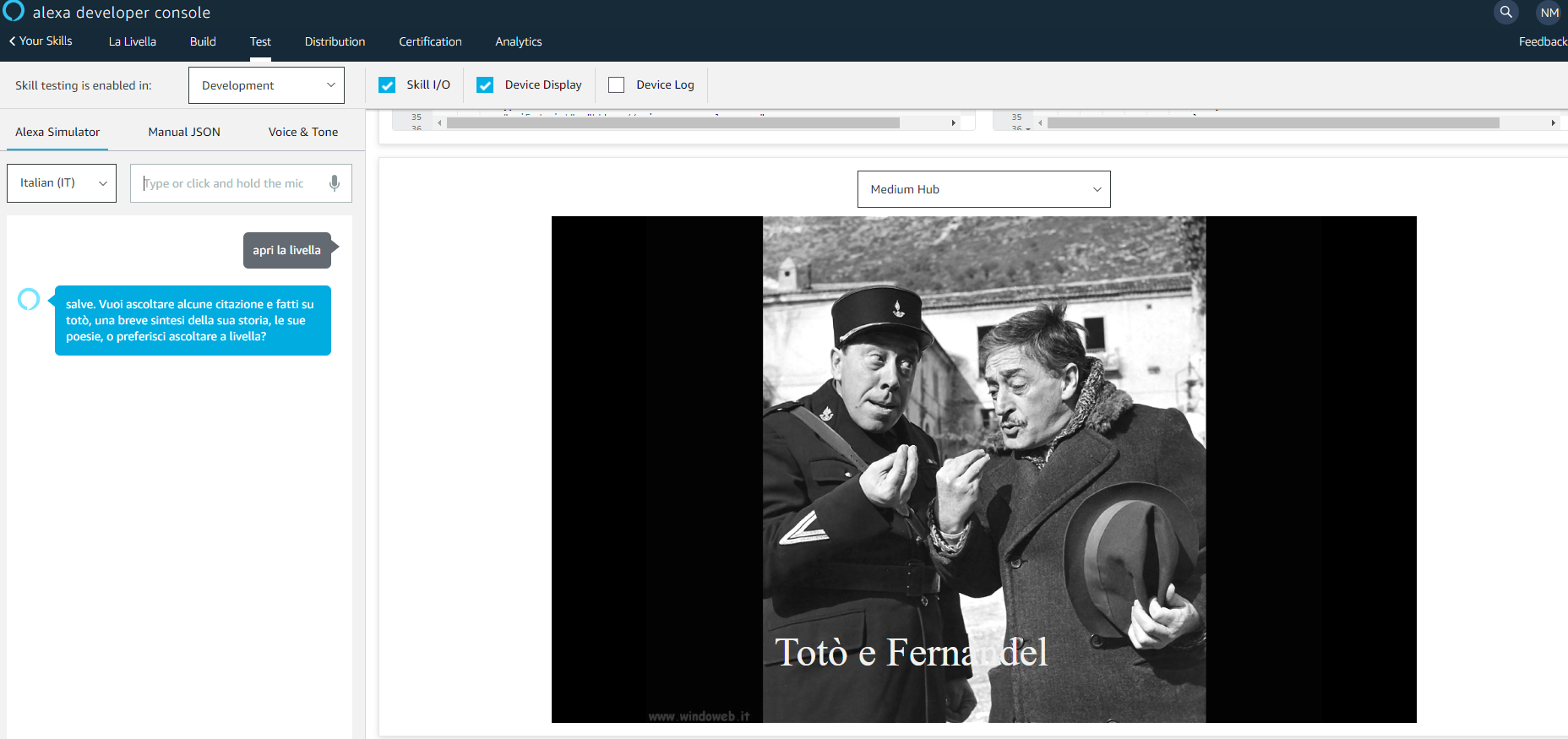Switch to Voice & Tone tab

[x=303, y=132]
